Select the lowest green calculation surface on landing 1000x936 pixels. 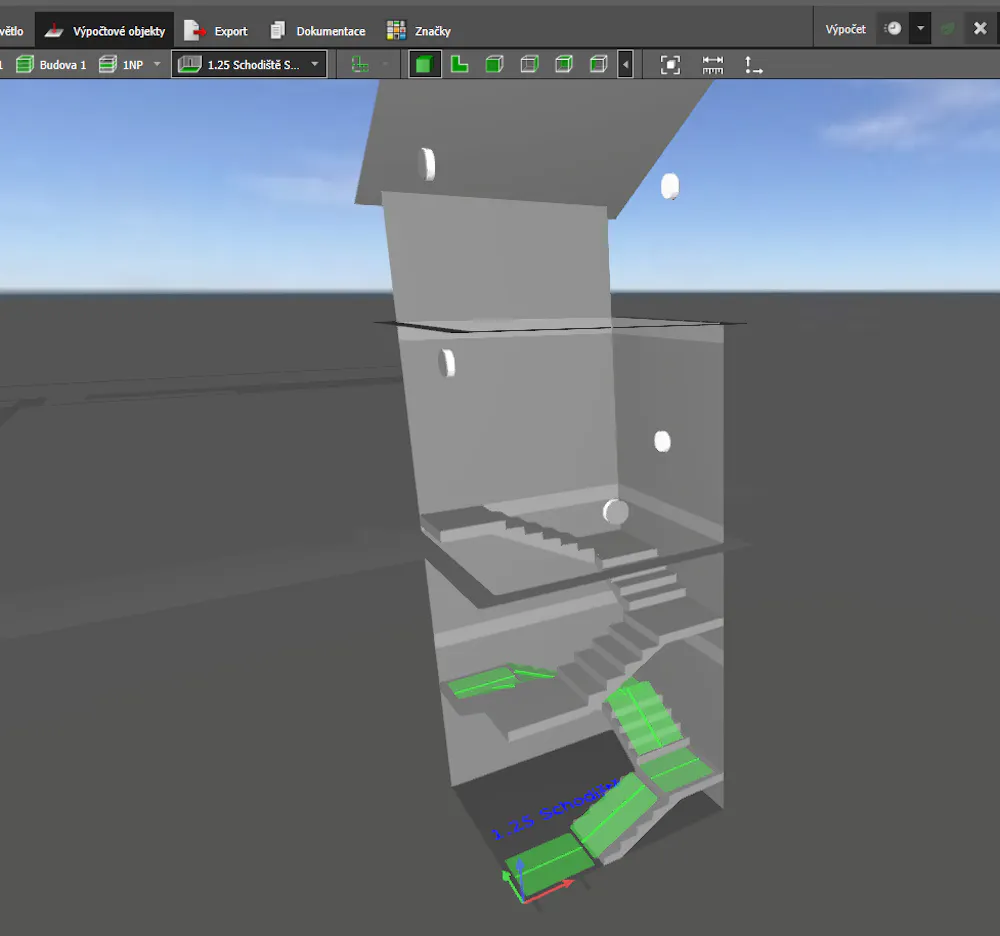click(x=550, y=864)
